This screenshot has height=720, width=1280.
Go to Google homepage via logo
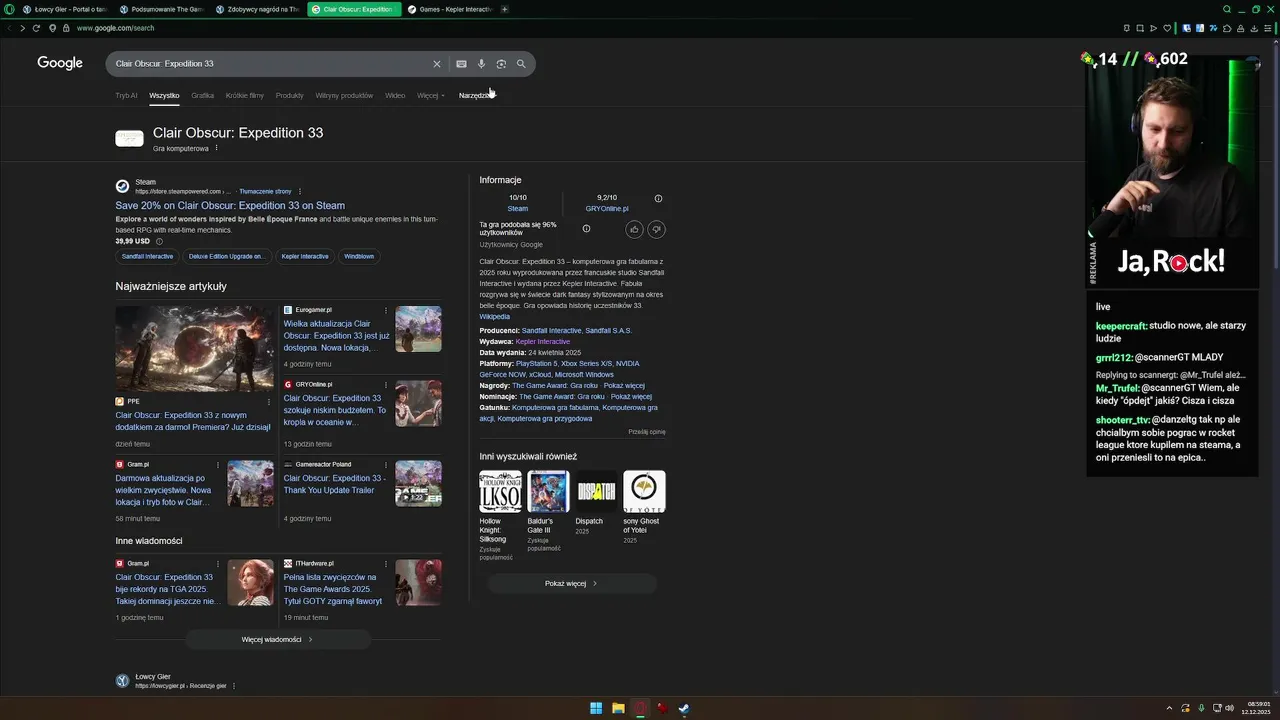[x=60, y=63]
